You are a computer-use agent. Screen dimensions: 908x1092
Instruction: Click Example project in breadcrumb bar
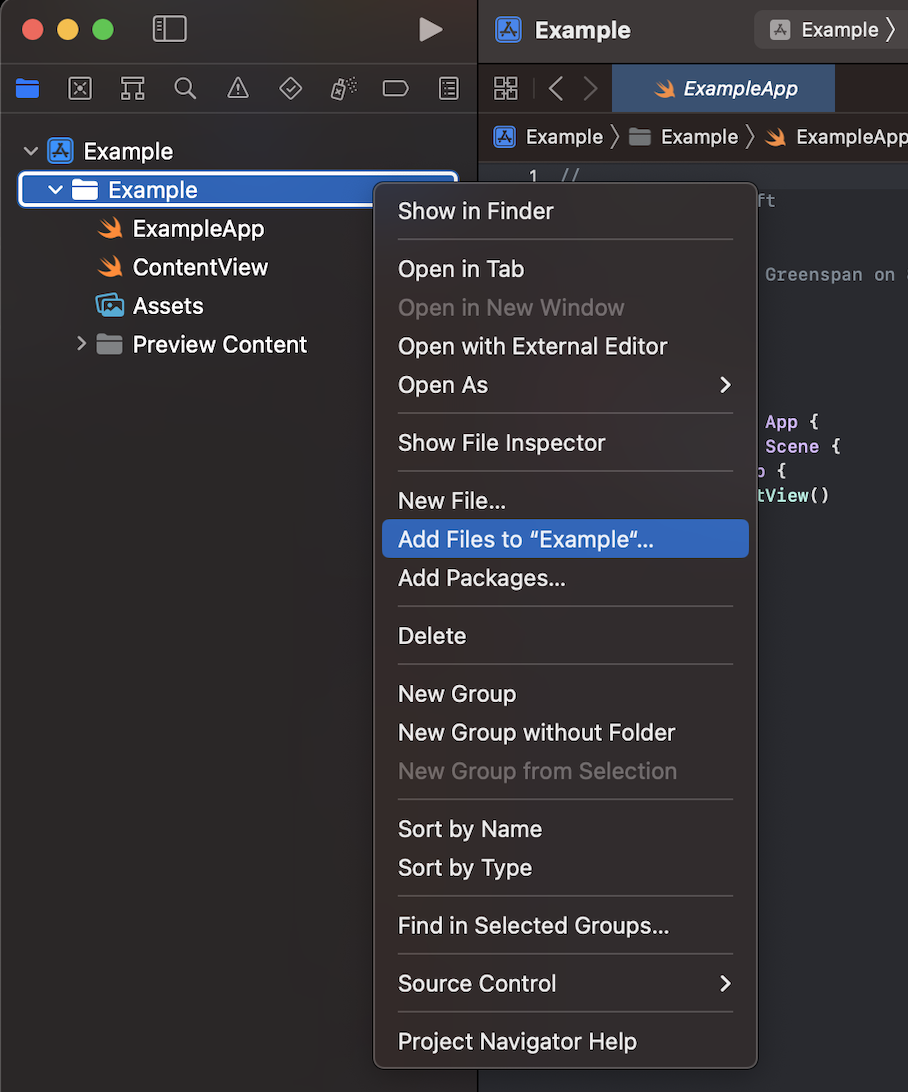pos(548,137)
